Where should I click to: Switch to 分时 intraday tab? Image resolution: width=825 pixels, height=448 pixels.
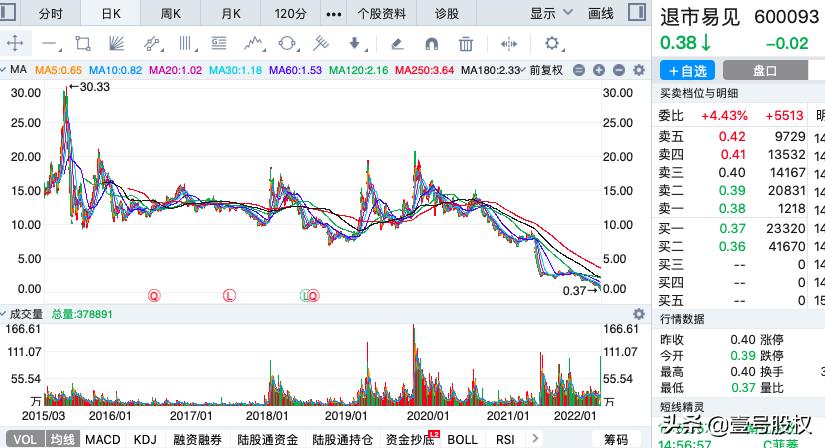(51, 14)
